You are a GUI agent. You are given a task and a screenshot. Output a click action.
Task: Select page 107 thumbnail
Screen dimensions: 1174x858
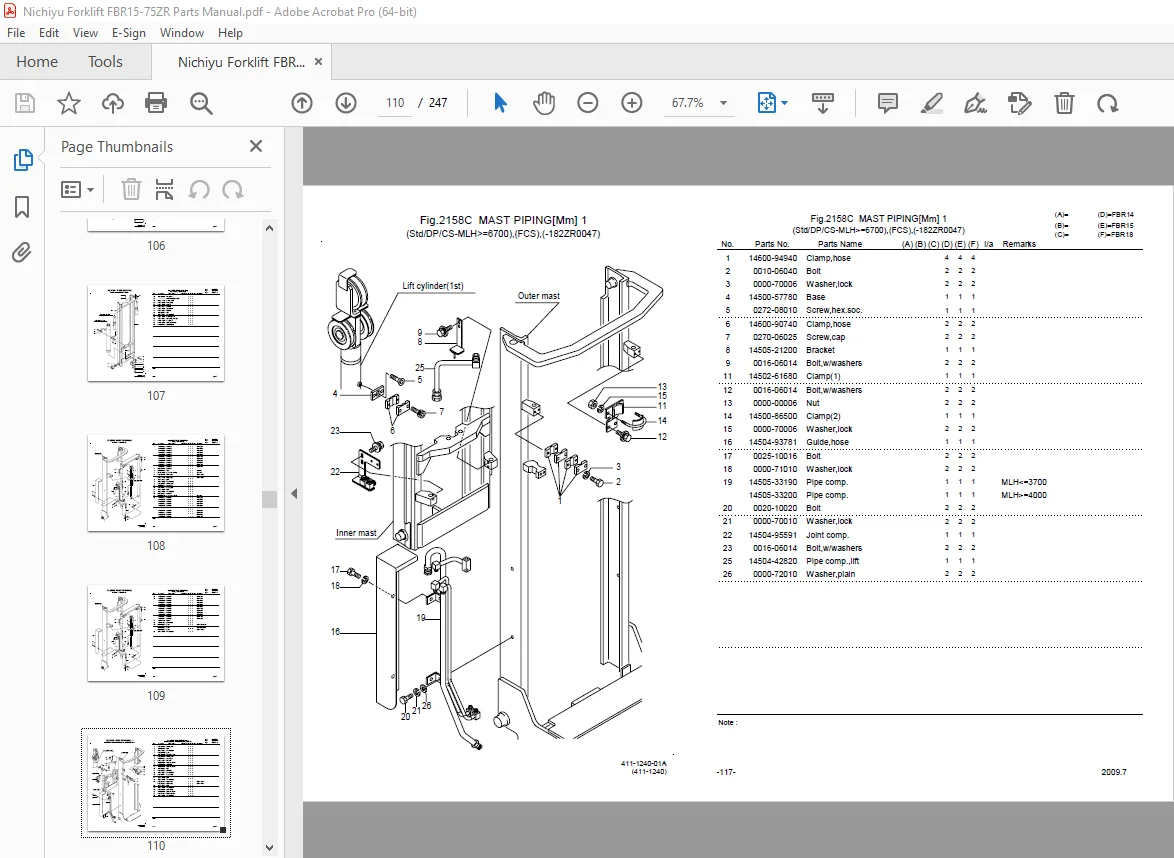point(156,333)
